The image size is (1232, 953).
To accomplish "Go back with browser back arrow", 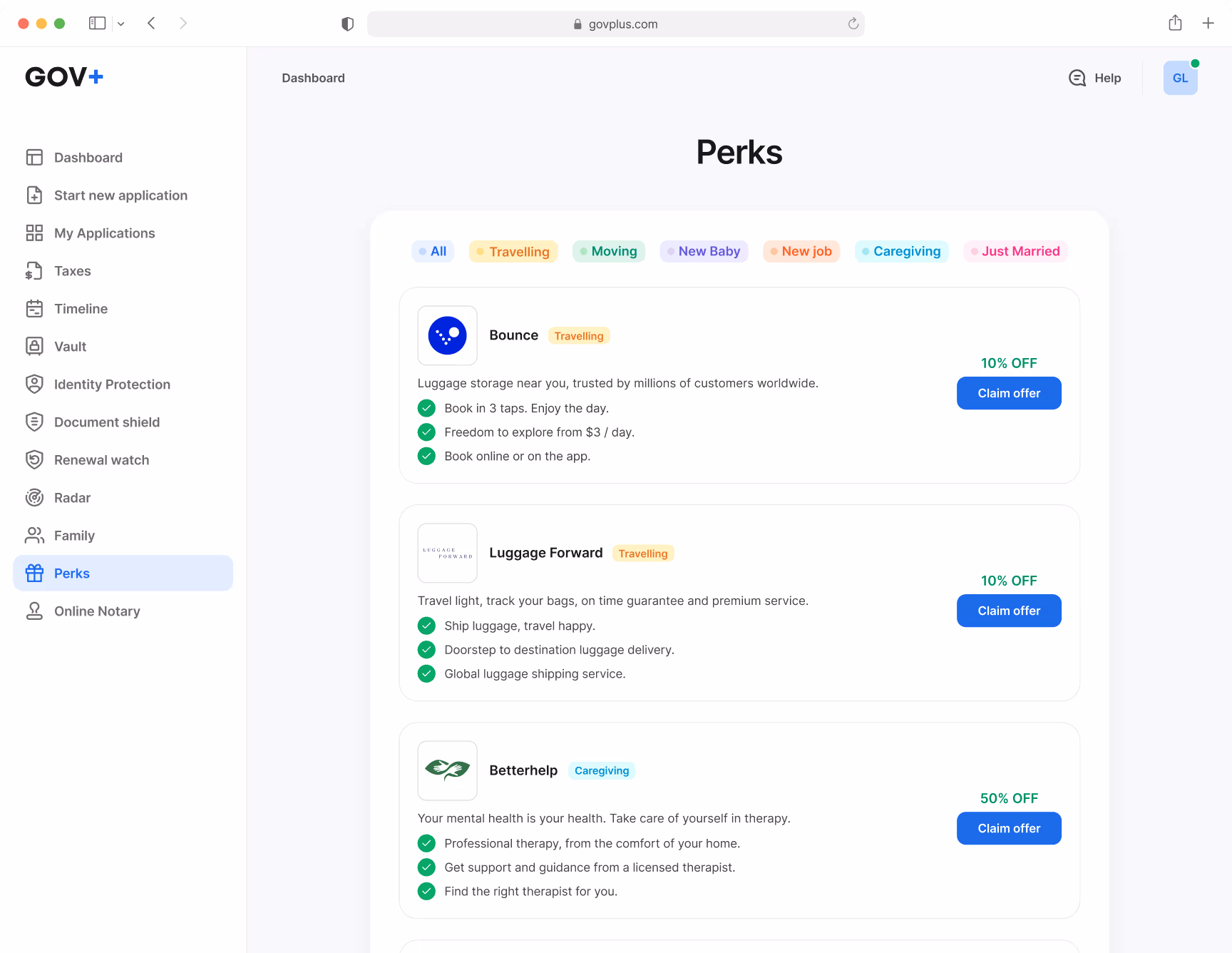I will (151, 24).
